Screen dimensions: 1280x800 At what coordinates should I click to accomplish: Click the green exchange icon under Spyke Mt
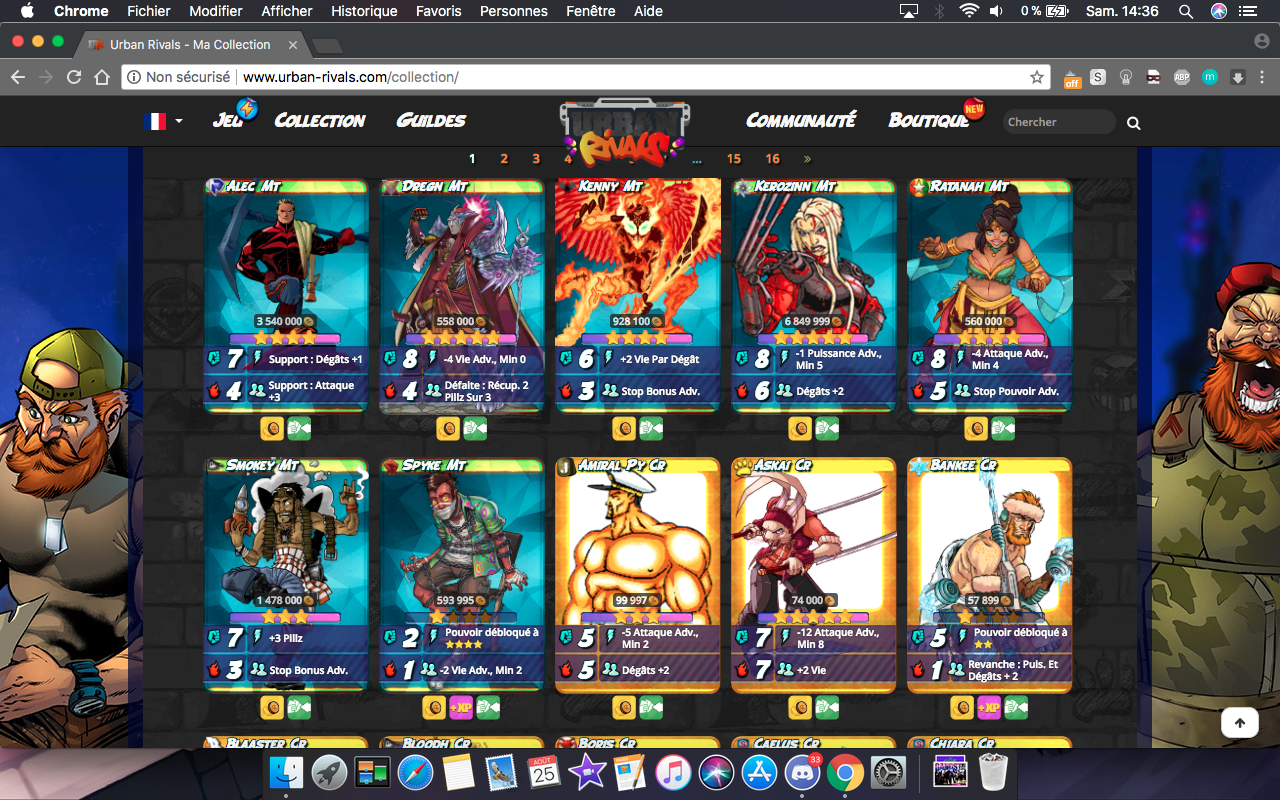pos(488,707)
